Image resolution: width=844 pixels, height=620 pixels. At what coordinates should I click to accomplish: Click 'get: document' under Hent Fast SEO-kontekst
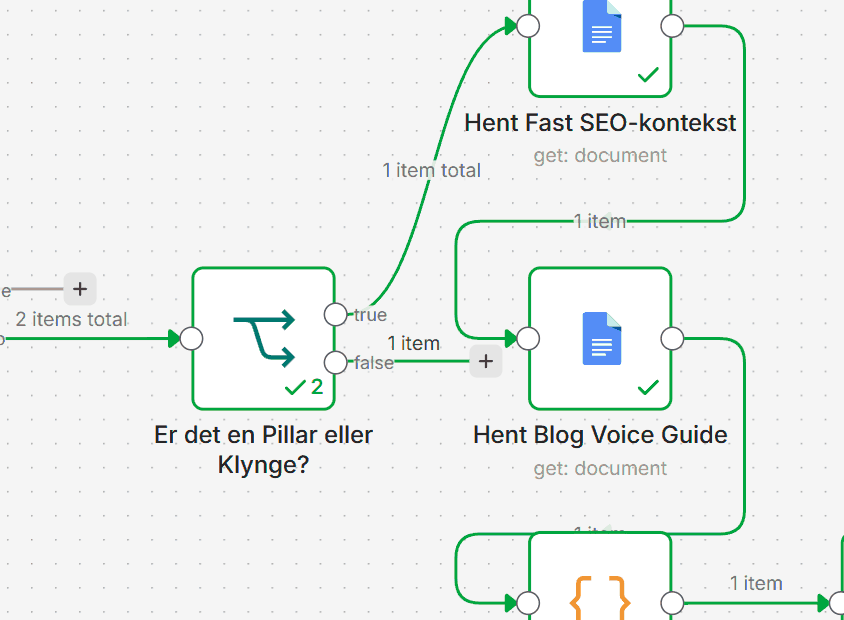(x=600, y=156)
